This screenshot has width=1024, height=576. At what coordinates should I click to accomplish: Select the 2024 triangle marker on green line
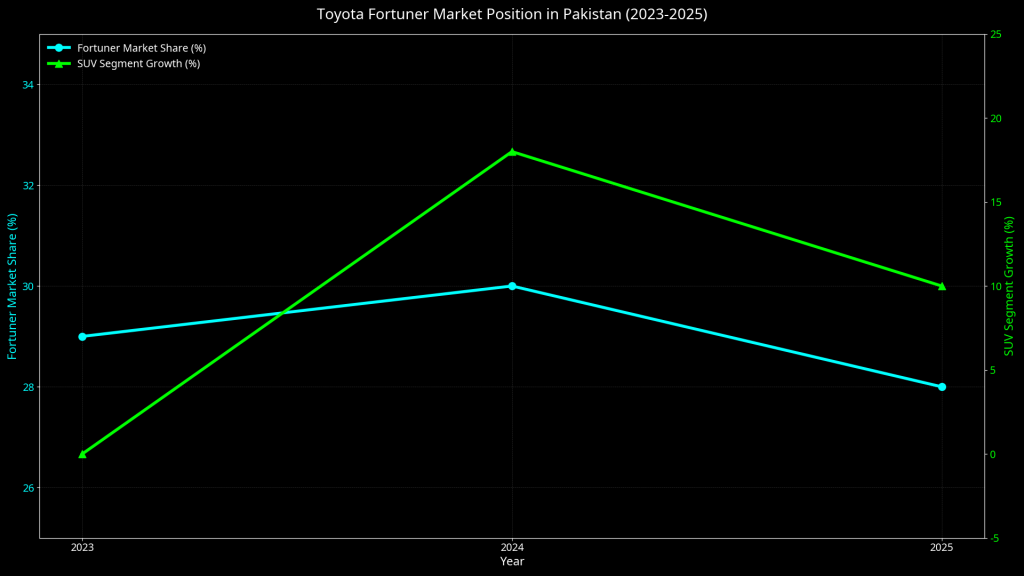coord(512,152)
